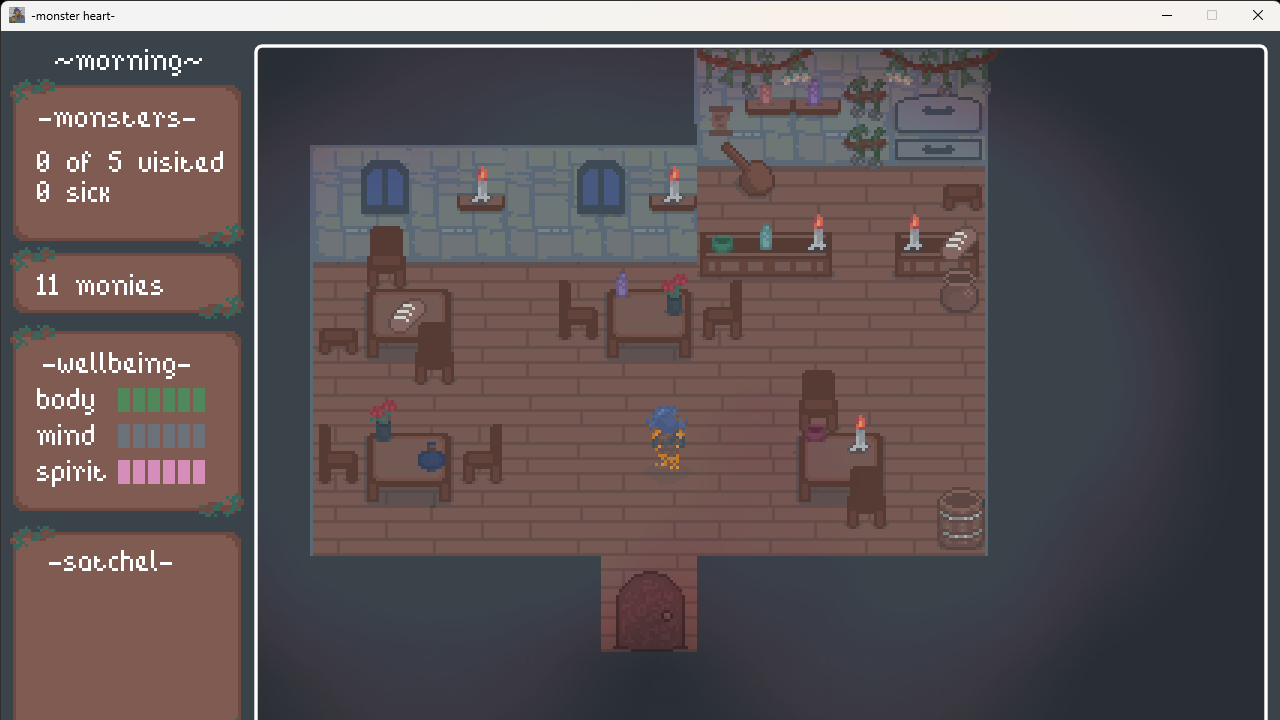This screenshot has height=720, width=1280.
Task: Open the grey chest of drawers
Action: coord(938,127)
